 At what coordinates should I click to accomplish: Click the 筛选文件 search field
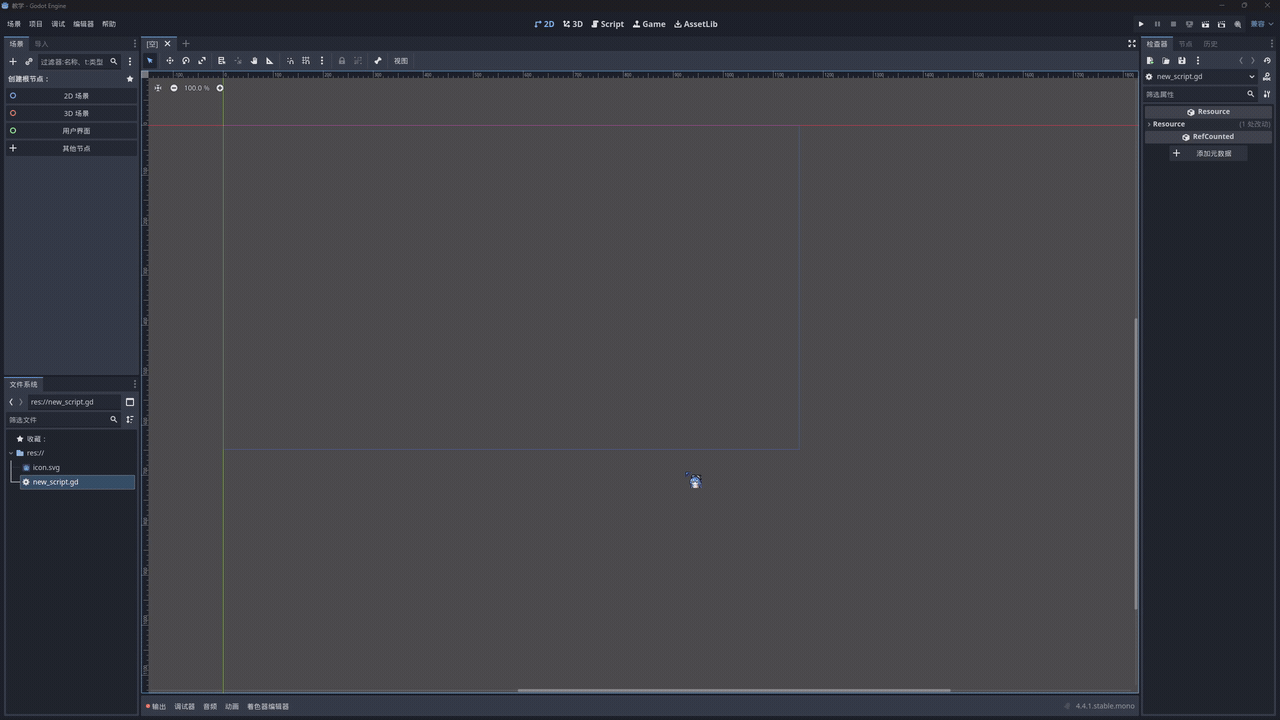[x=58, y=420]
